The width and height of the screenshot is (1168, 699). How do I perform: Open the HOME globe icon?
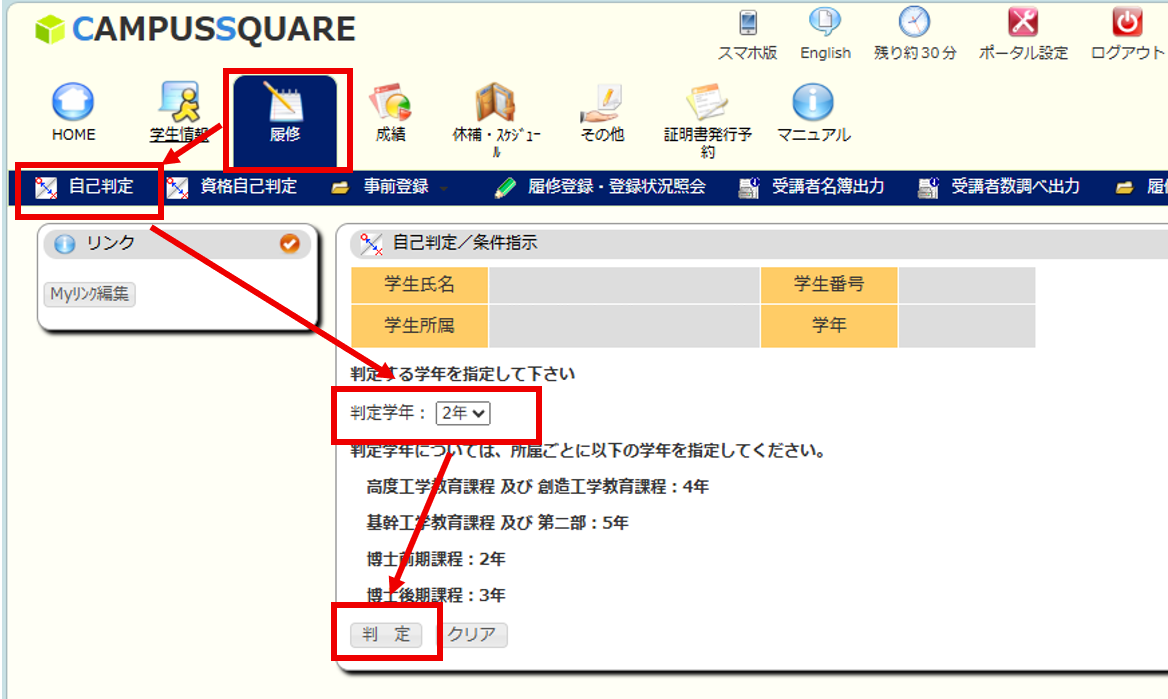pos(73,102)
